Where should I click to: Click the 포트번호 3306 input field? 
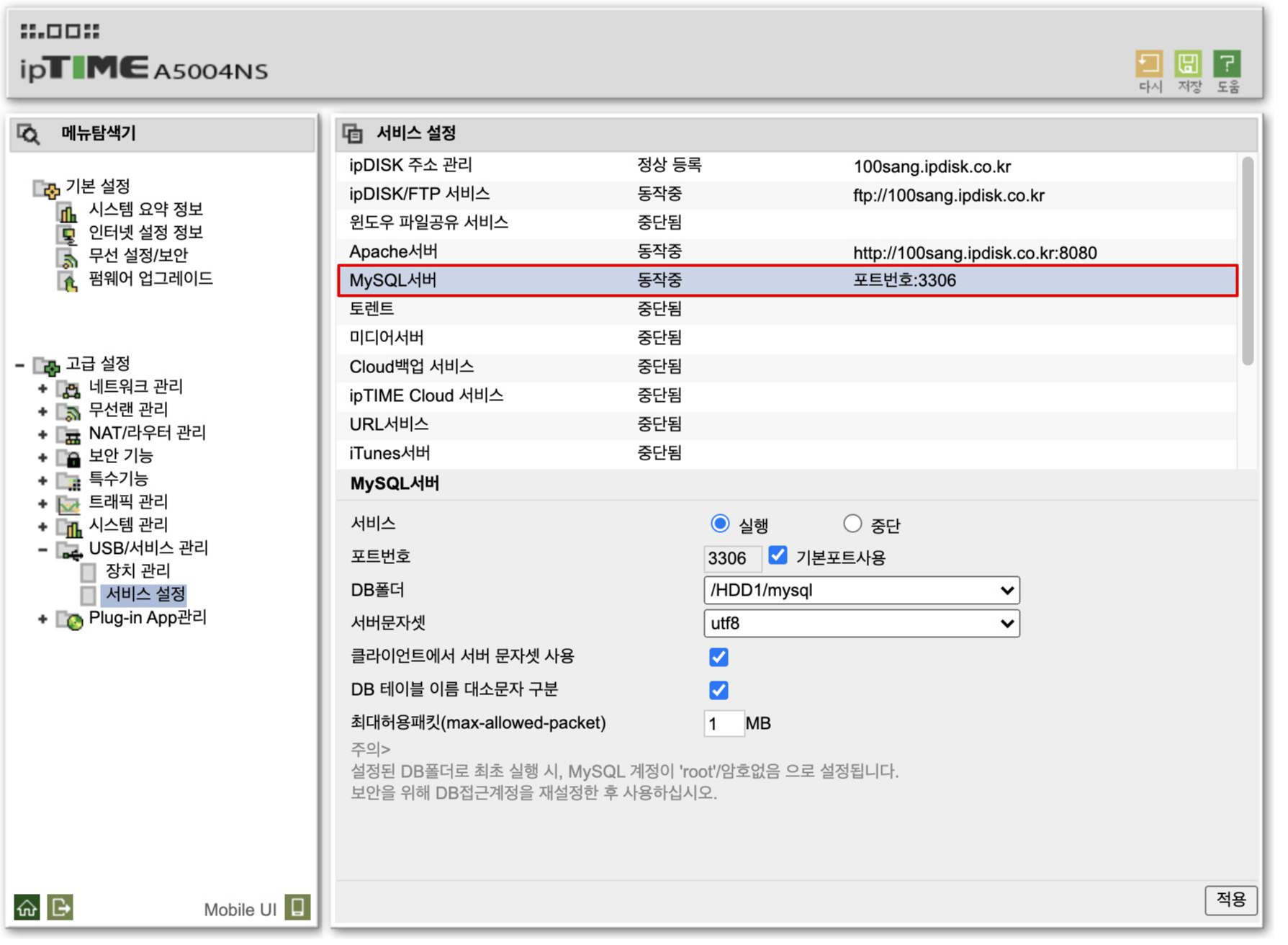pyautogui.click(x=732, y=558)
